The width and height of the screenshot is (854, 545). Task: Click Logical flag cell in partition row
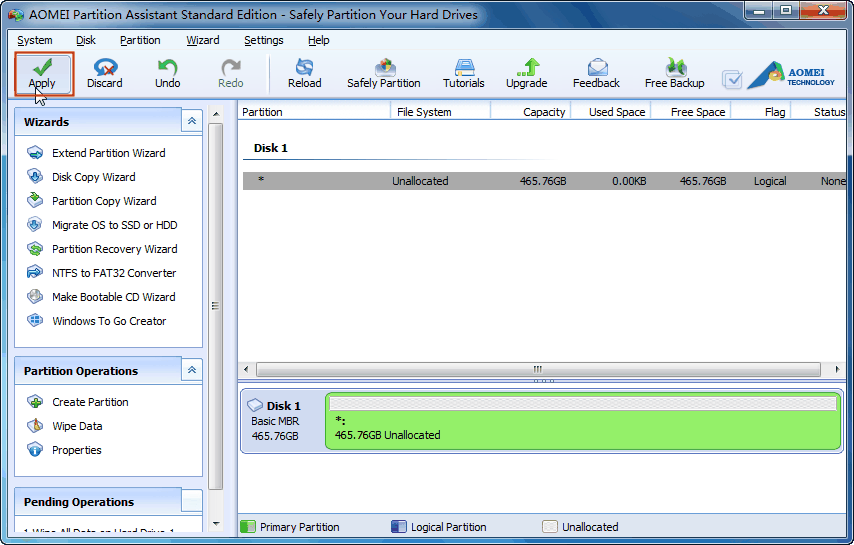770,181
